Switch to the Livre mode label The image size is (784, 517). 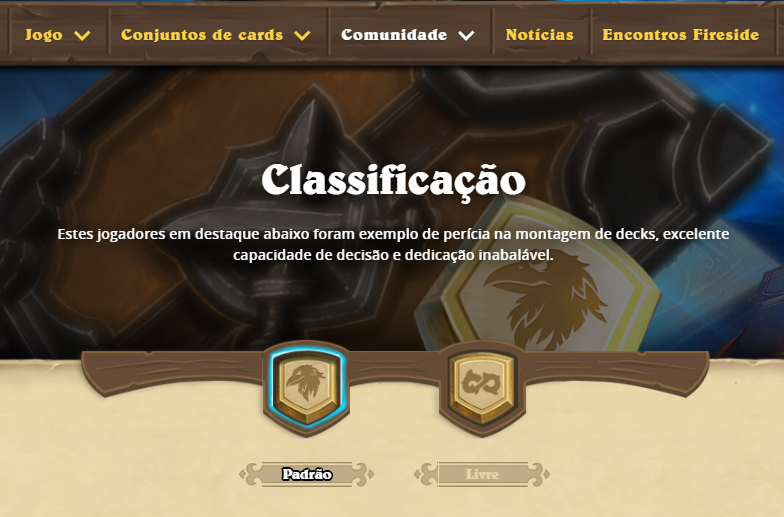(x=482, y=474)
